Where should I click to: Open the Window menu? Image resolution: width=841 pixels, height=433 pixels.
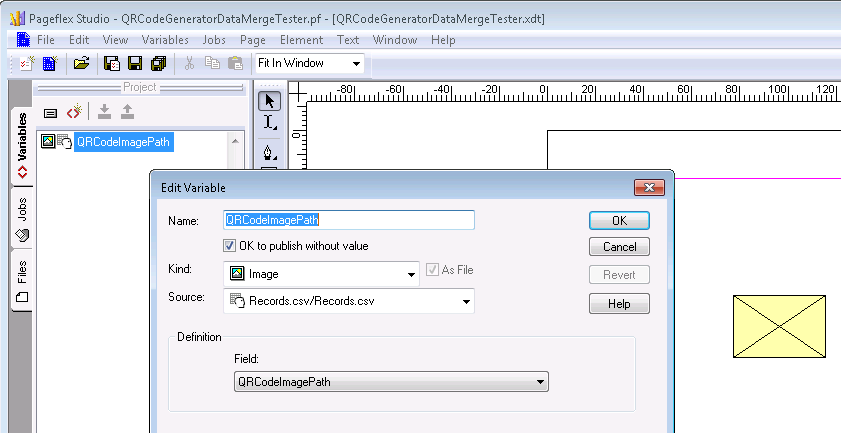(395, 40)
